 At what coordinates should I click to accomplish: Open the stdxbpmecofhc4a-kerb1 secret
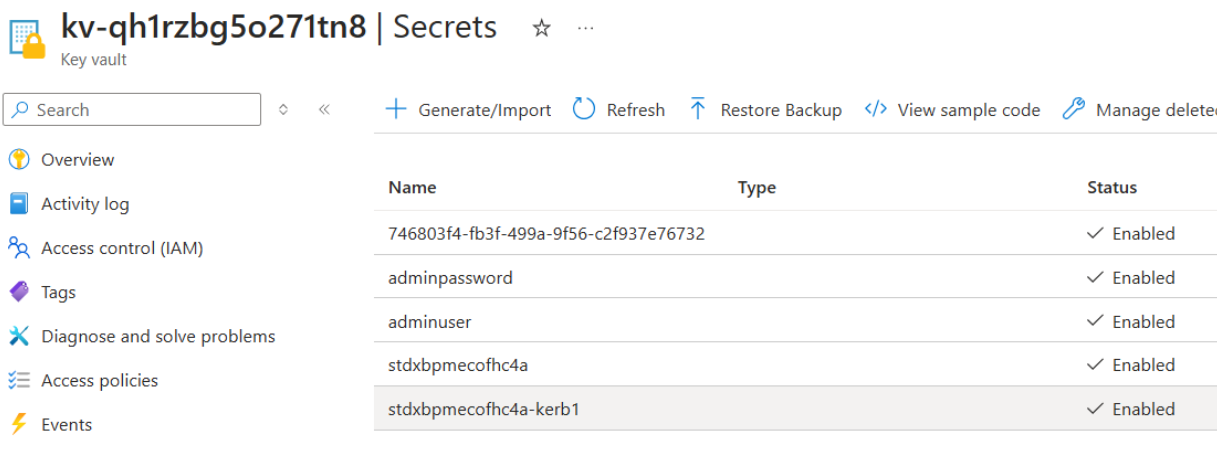point(484,409)
